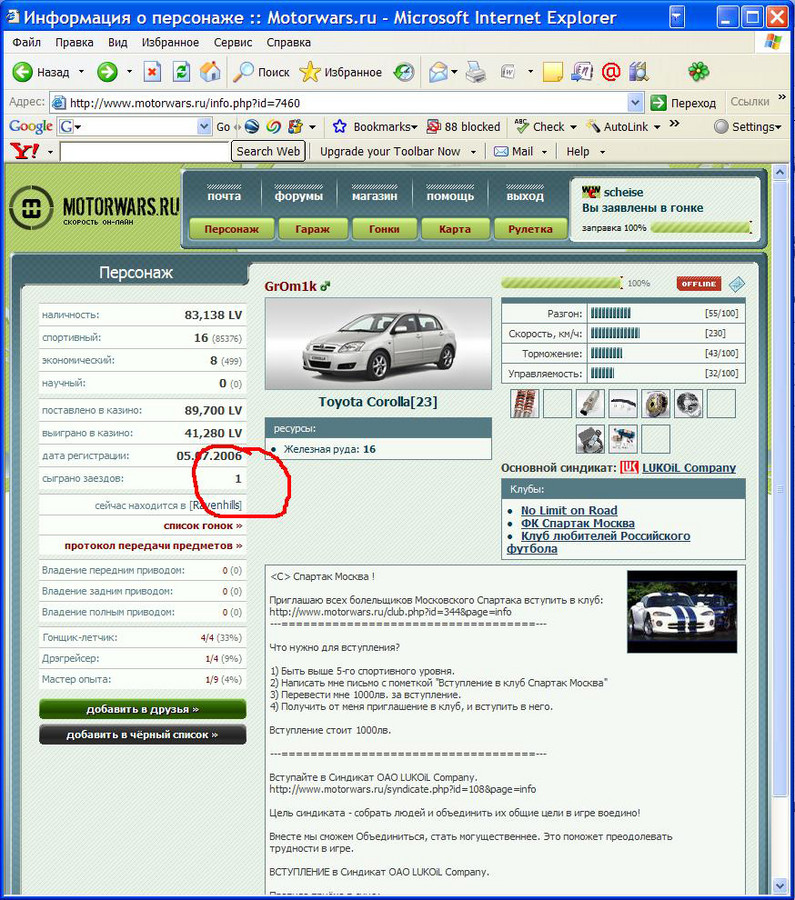Click добавить в друзья button
795x900 pixels.
[x=142, y=709]
